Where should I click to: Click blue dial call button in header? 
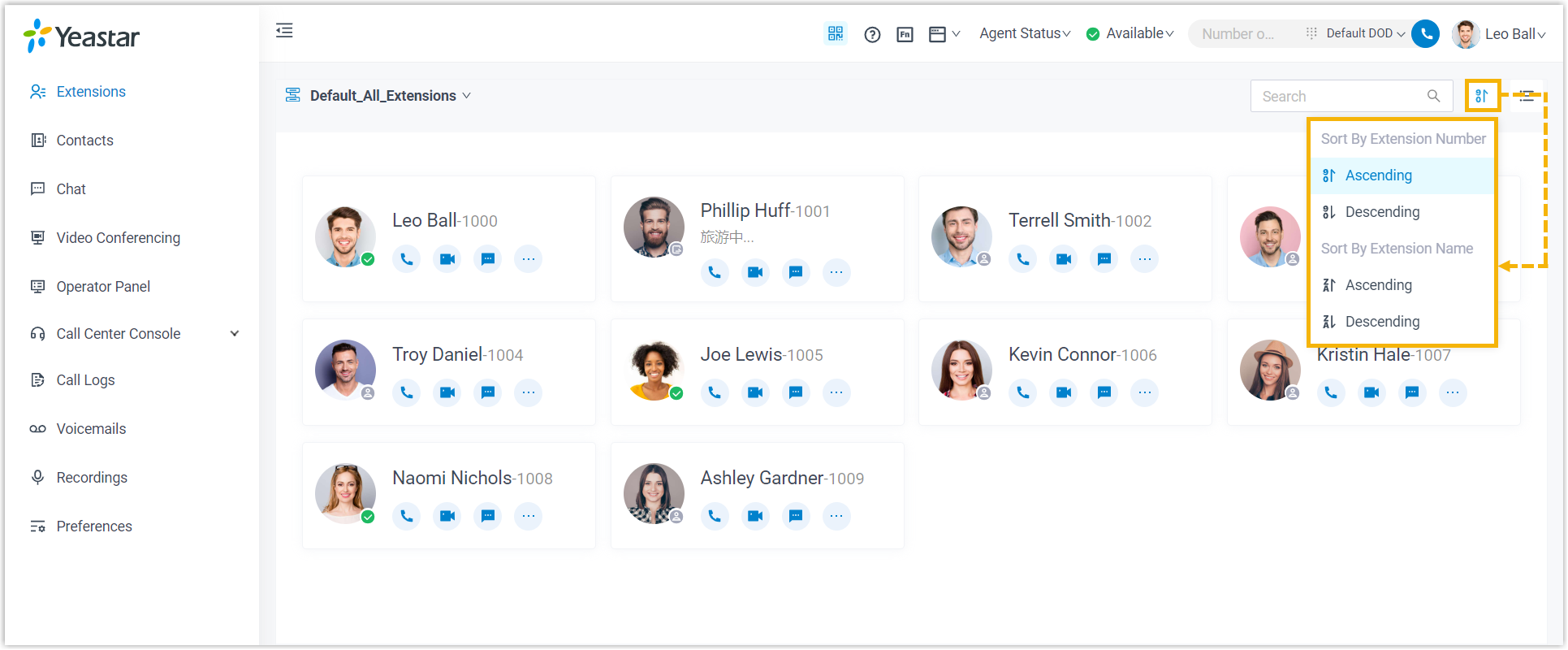[x=1425, y=34]
